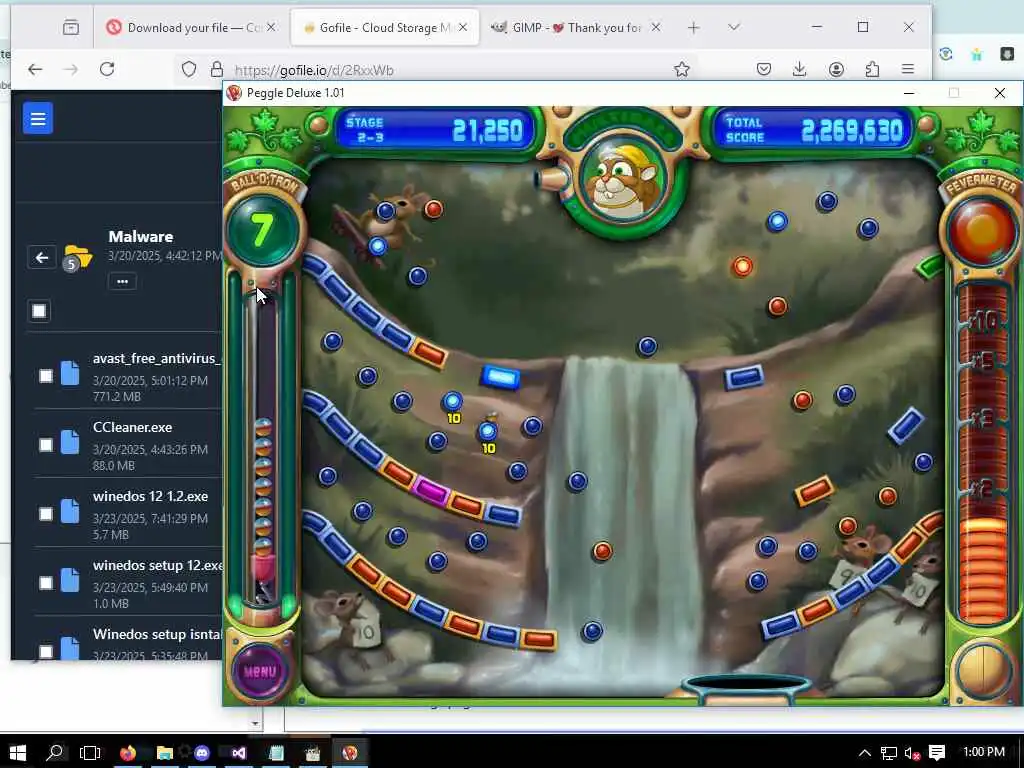
Task: Toggle the select-all checkbox under Malware
Action: [x=39, y=311]
